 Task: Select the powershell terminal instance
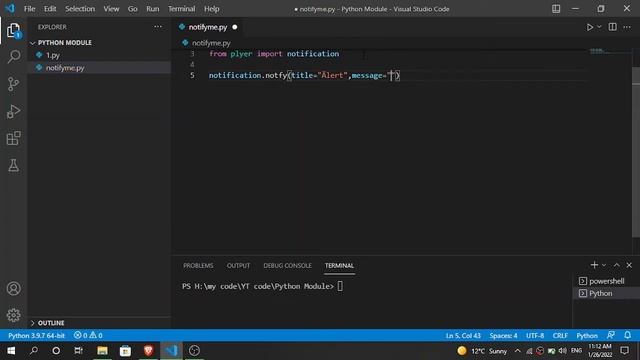[x=606, y=281]
